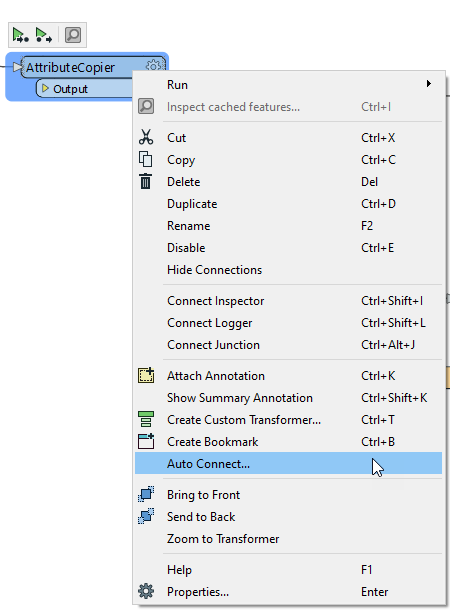Choose Cut from the context menu

point(288,138)
